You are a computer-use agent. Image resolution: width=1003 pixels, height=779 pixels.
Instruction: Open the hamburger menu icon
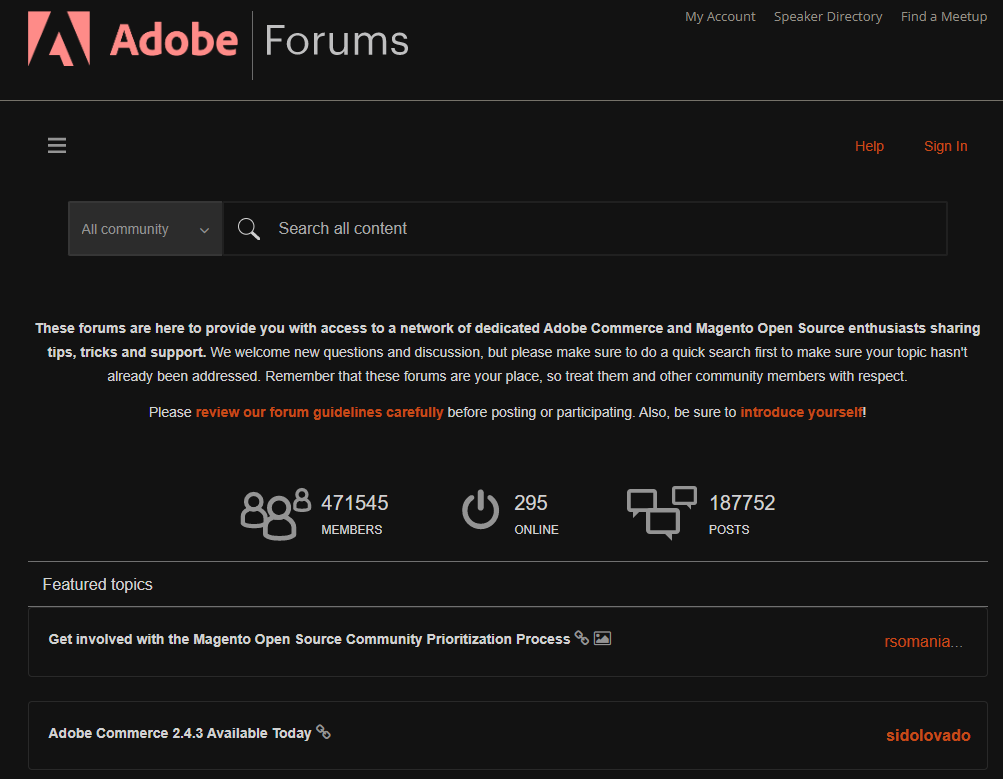click(x=57, y=145)
